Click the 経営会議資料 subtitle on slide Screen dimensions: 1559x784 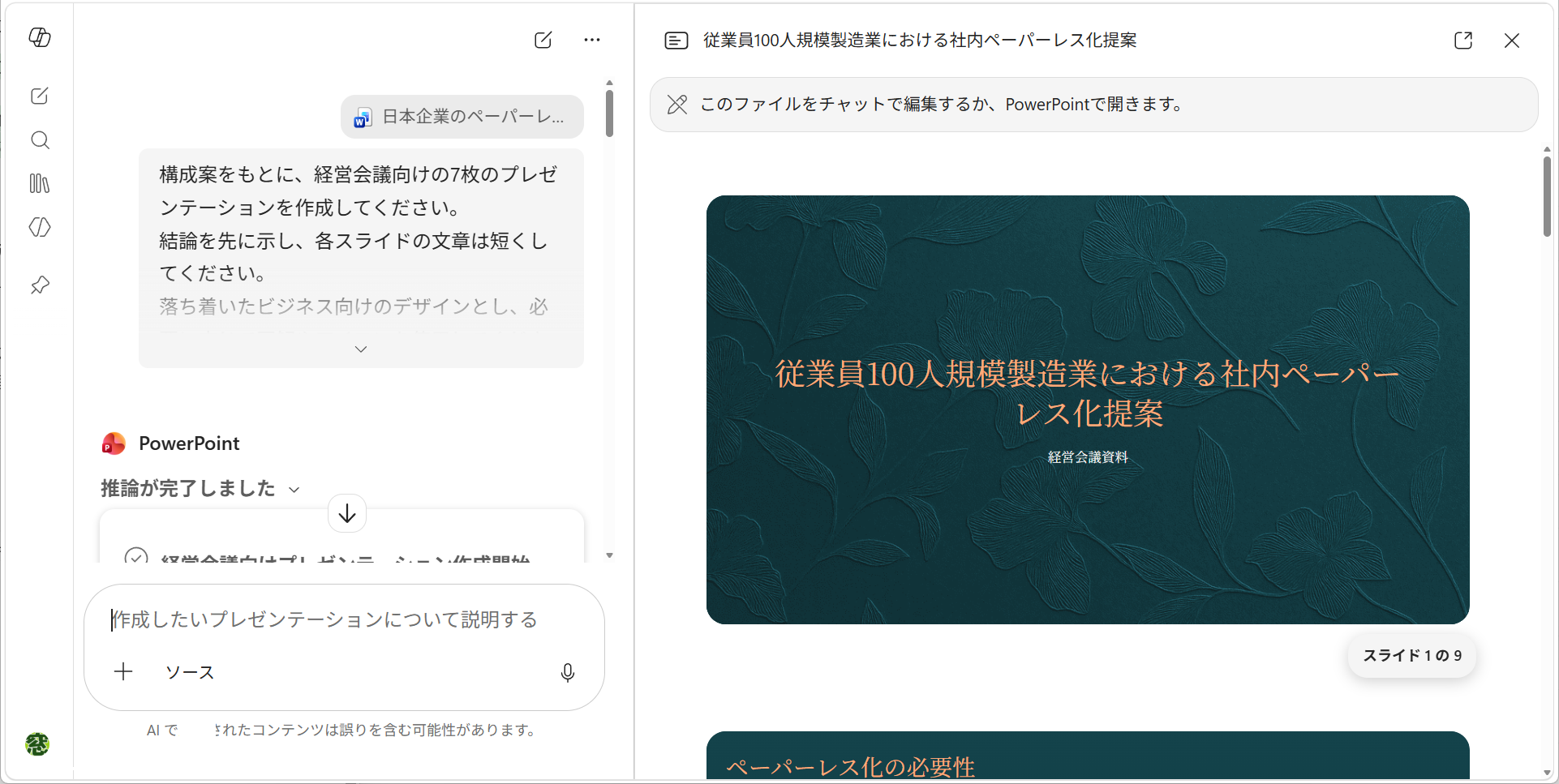(x=1088, y=457)
